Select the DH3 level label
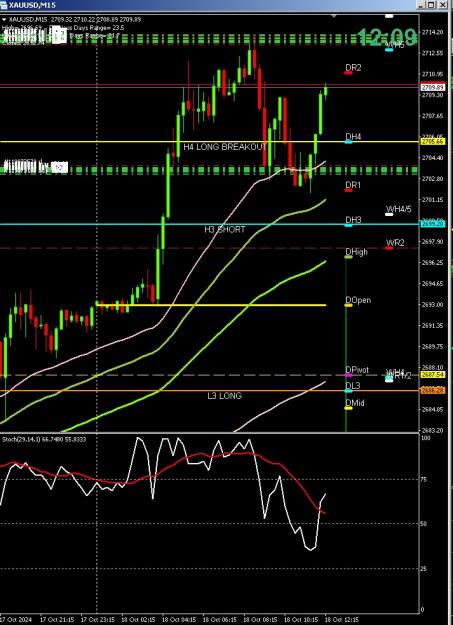This screenshot has width=453, height=625. [353, 220]
